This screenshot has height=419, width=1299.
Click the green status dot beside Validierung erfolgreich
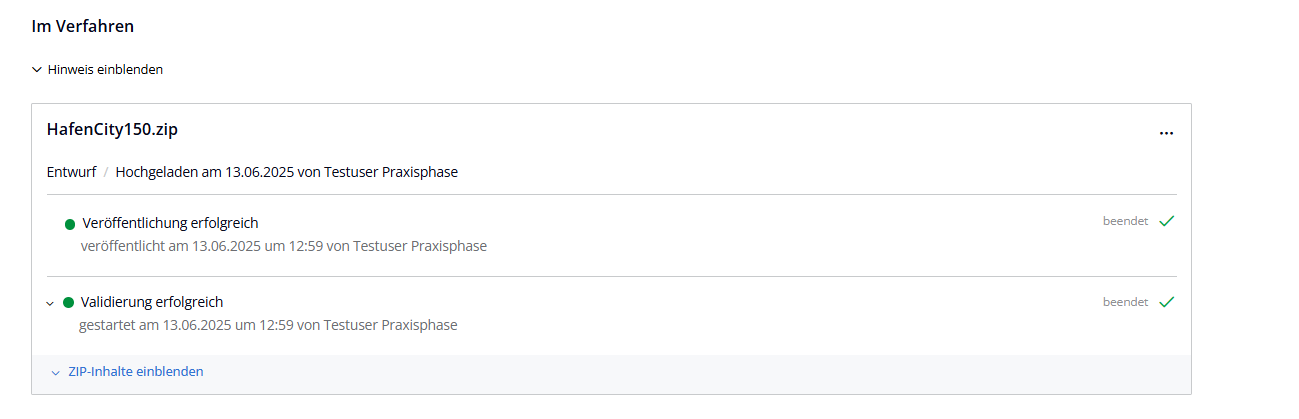[69, 302]
